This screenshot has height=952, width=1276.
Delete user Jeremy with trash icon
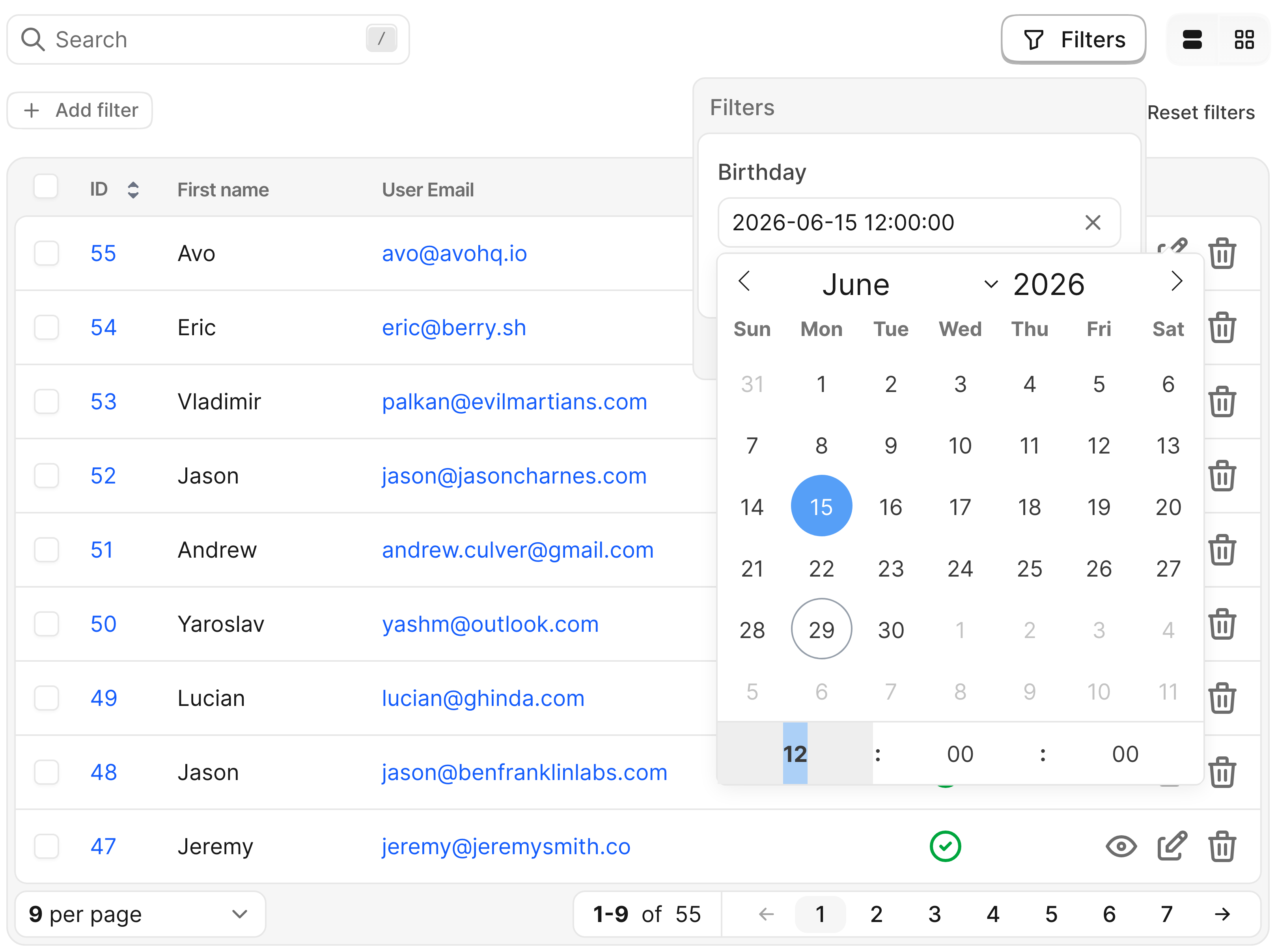(x=1222, y=846)
